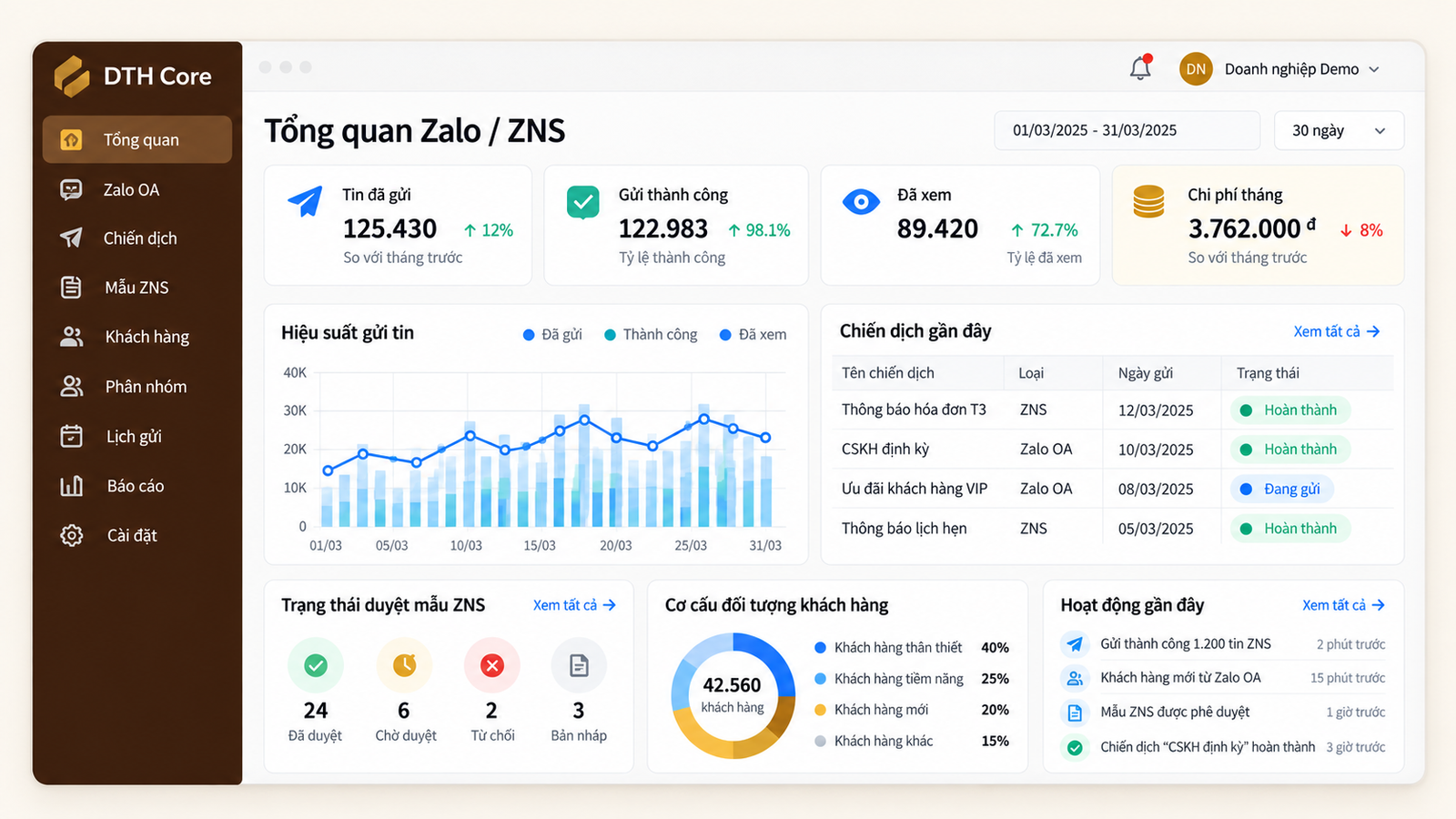Click Xem tất cả in Chiến dịch gần đây

coord(1337,331)
